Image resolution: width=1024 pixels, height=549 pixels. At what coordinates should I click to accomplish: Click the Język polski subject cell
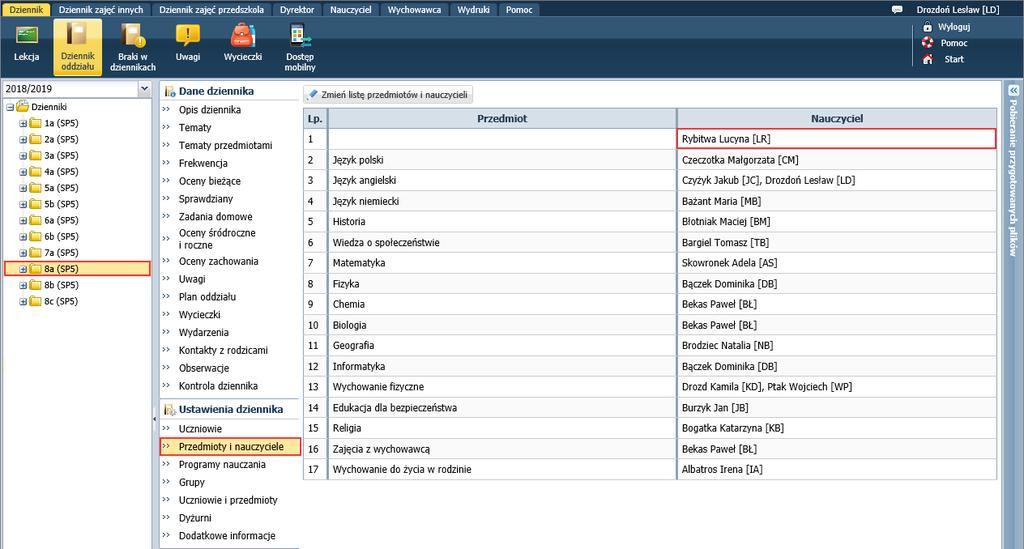pyautogui.click(x=502, y=160)
